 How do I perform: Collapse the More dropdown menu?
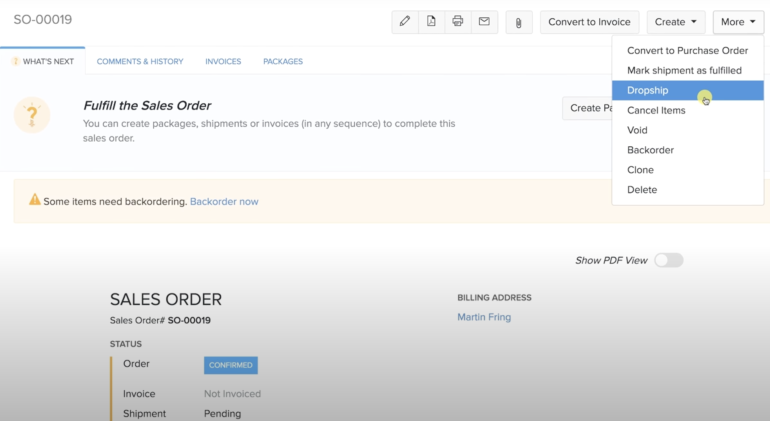click(738, 22)
